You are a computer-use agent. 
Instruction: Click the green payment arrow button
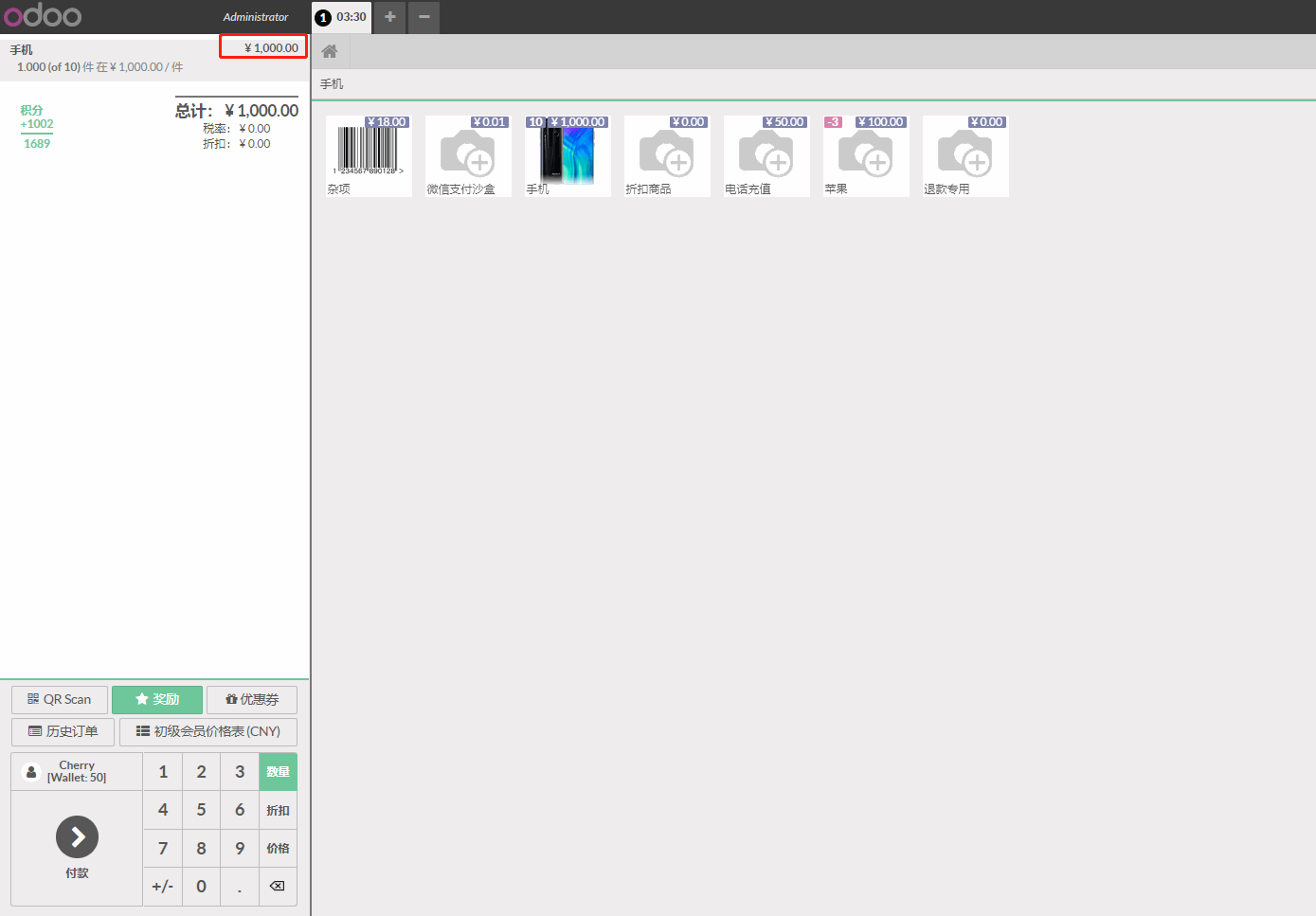(x=77, y=837)
